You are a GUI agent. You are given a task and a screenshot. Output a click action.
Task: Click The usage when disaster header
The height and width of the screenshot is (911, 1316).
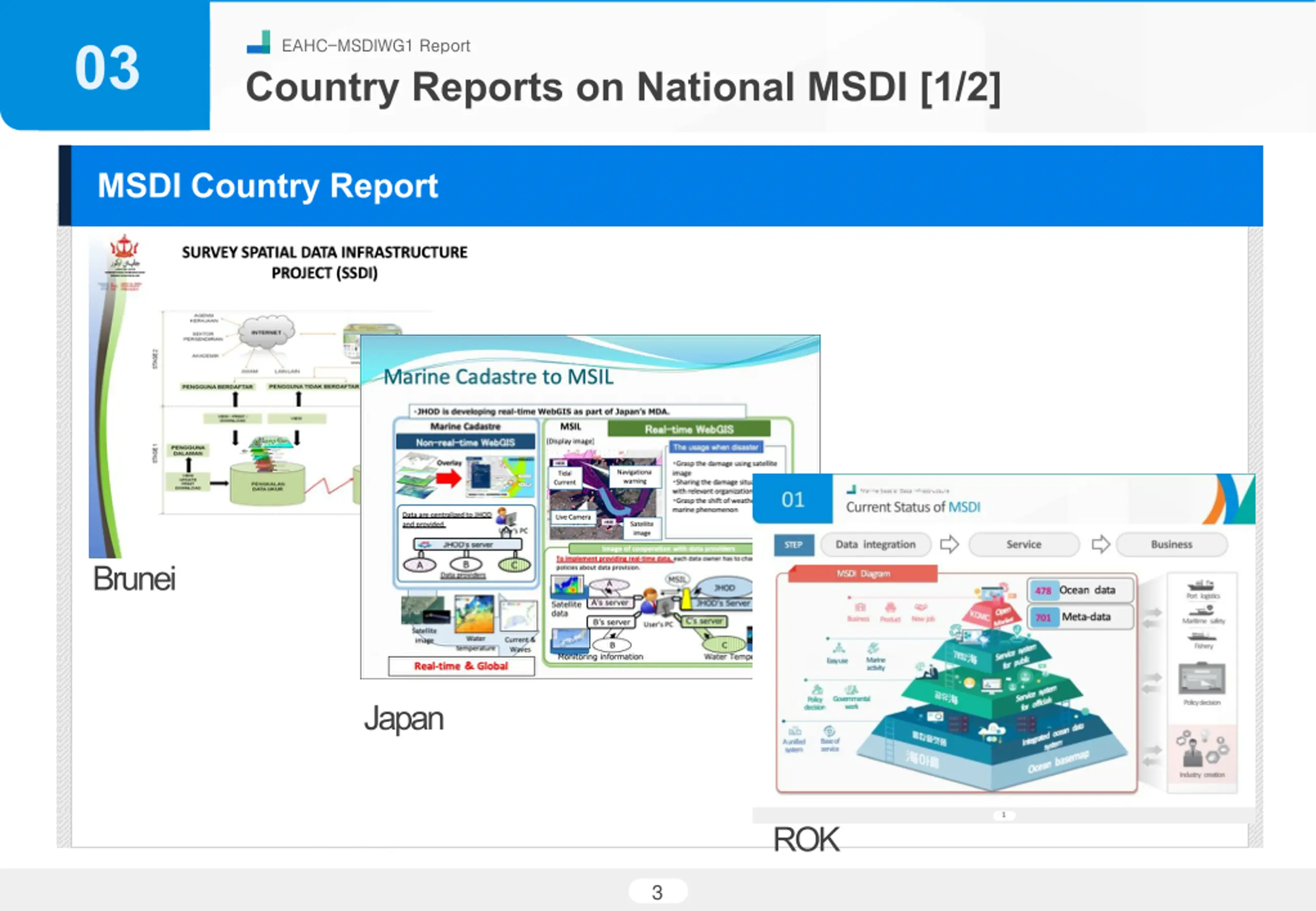tap(716, 447)
